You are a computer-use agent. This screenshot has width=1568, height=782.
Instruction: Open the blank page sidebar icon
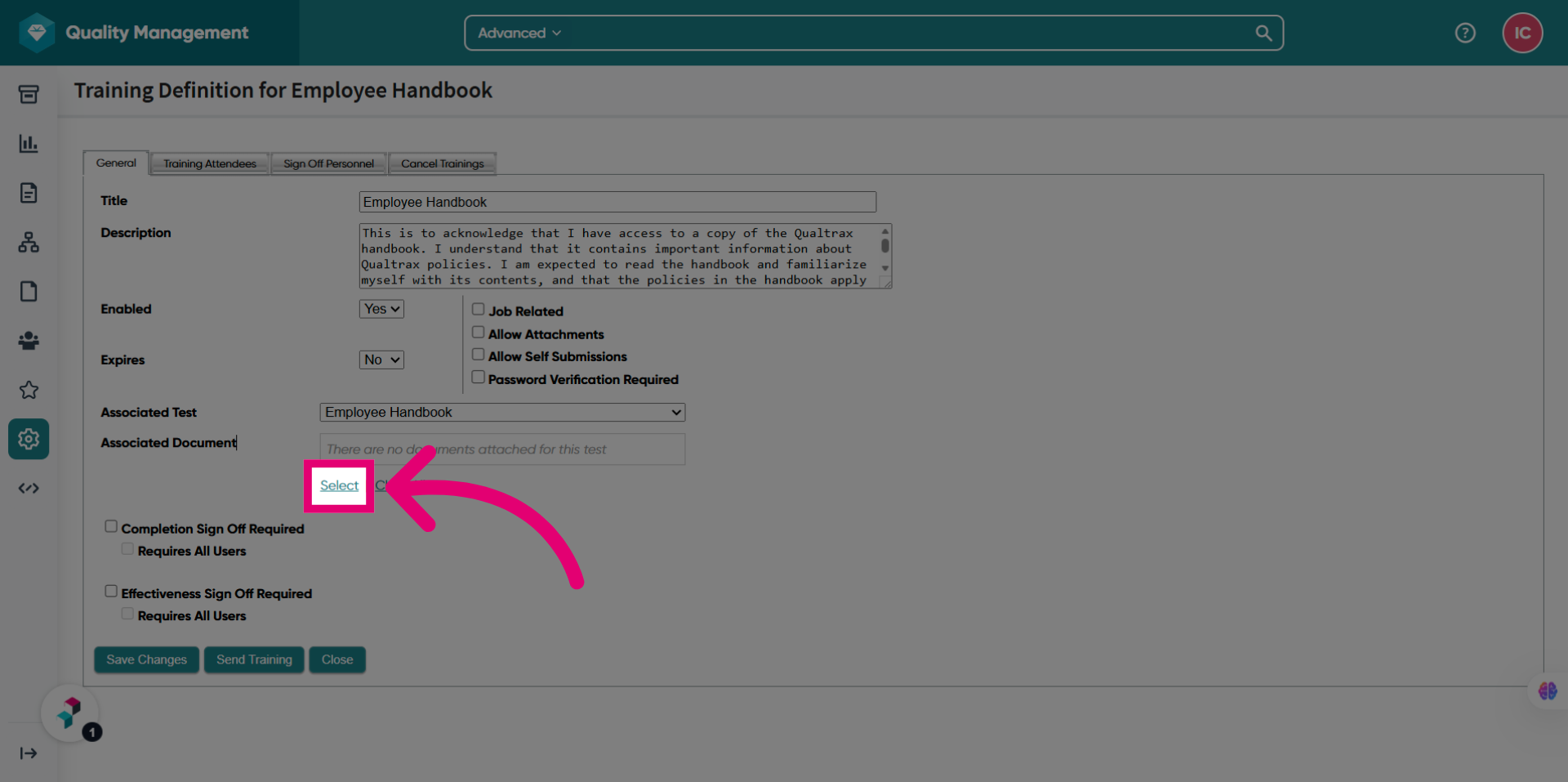click(29, 292)
